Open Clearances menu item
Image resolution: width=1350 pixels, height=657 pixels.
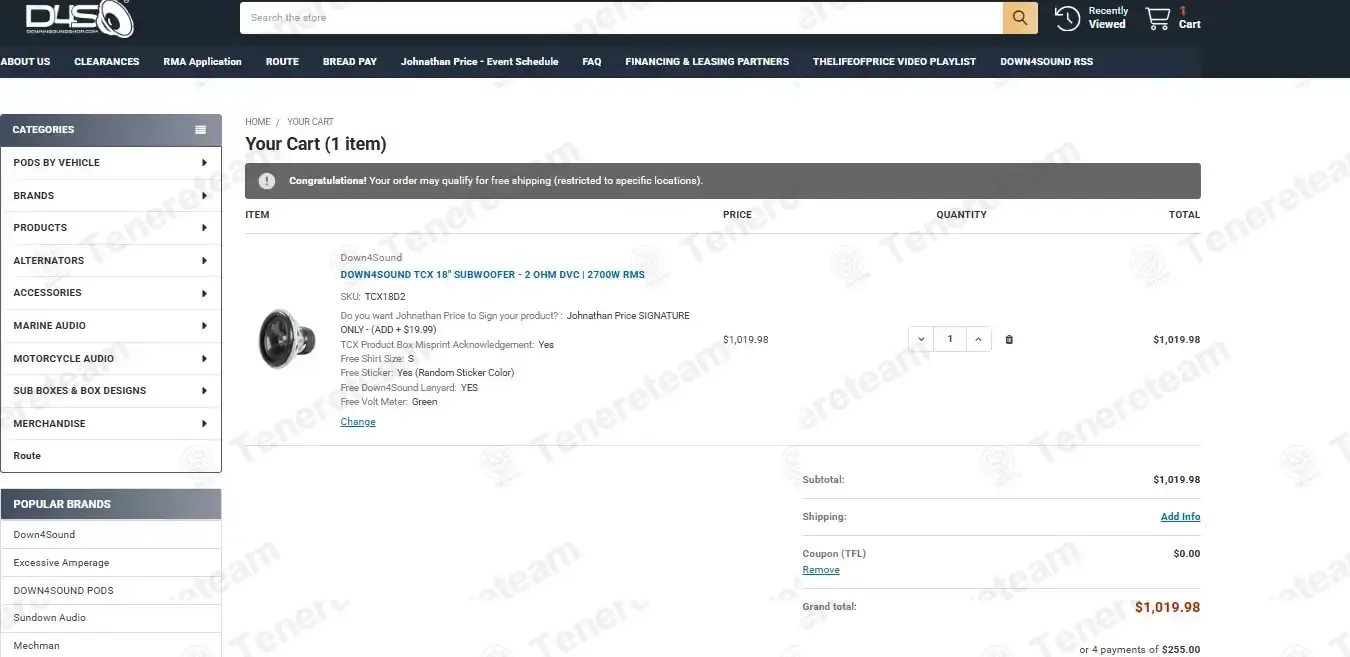click(107, 62)
